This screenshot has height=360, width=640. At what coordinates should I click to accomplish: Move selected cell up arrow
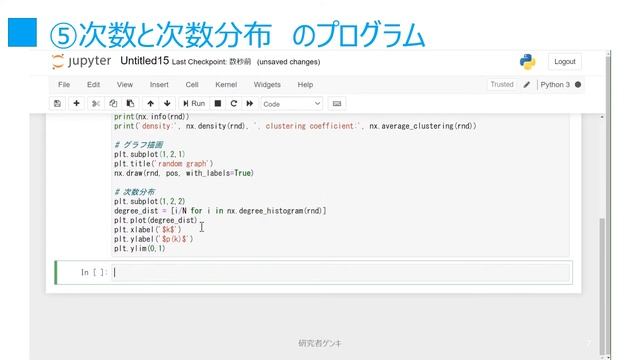pyautogui.click(x=151, y=104)
